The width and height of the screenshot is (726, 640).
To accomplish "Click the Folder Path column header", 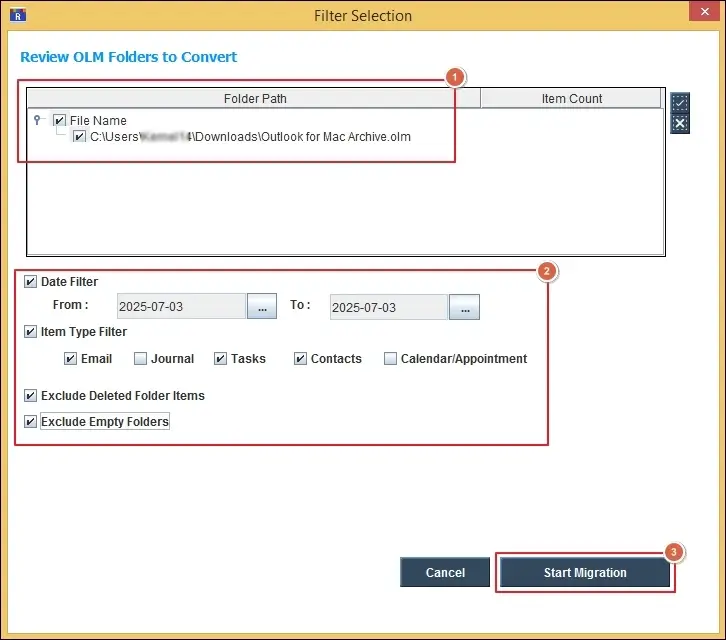I will [x=254, y=99].
